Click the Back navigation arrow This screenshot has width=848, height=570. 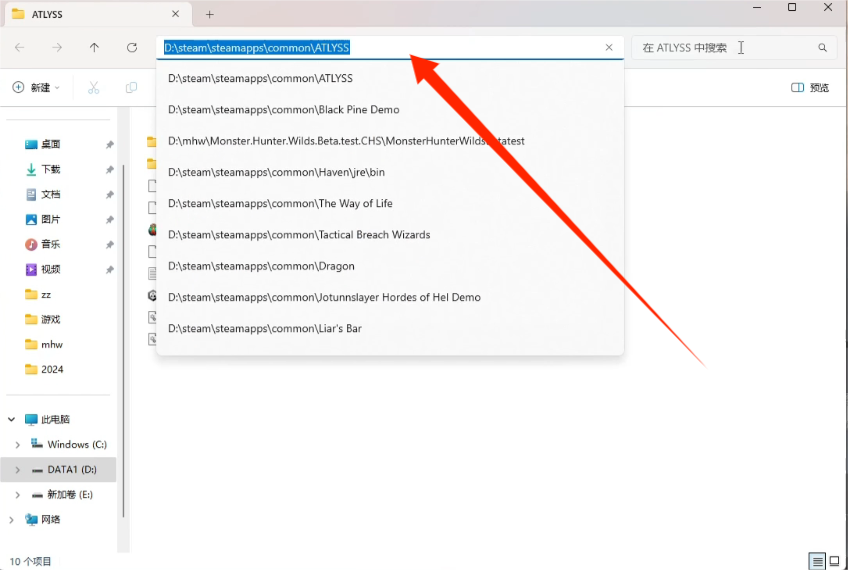[20, 48]
